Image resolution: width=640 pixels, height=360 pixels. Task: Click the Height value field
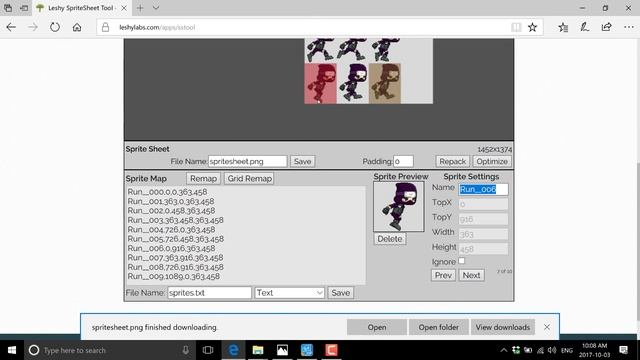483,249
